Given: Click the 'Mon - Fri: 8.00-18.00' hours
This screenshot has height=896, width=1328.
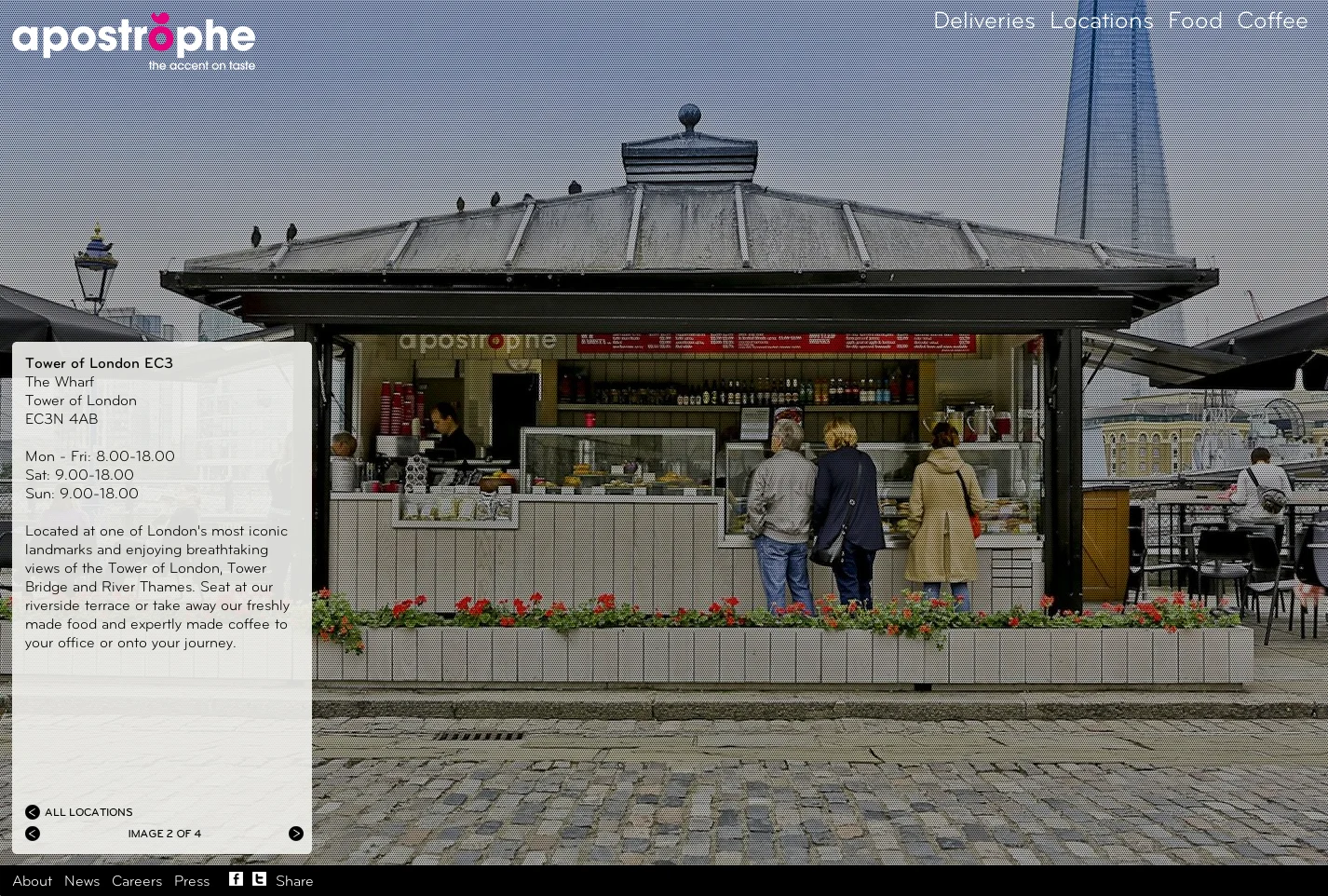Looking at the screenshot, I should pyautogui.click(x=100, y=456).
